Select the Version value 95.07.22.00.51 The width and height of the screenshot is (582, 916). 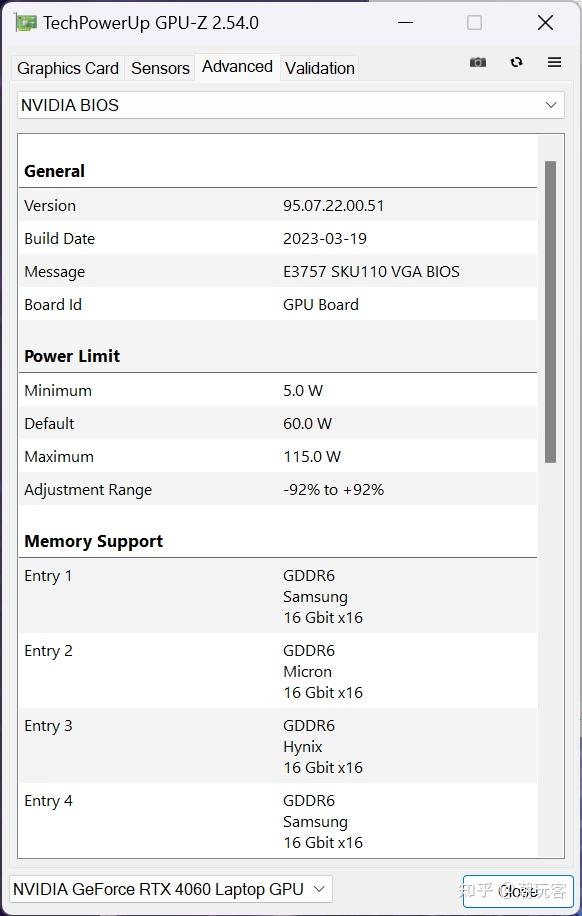(x=330, y=205)
